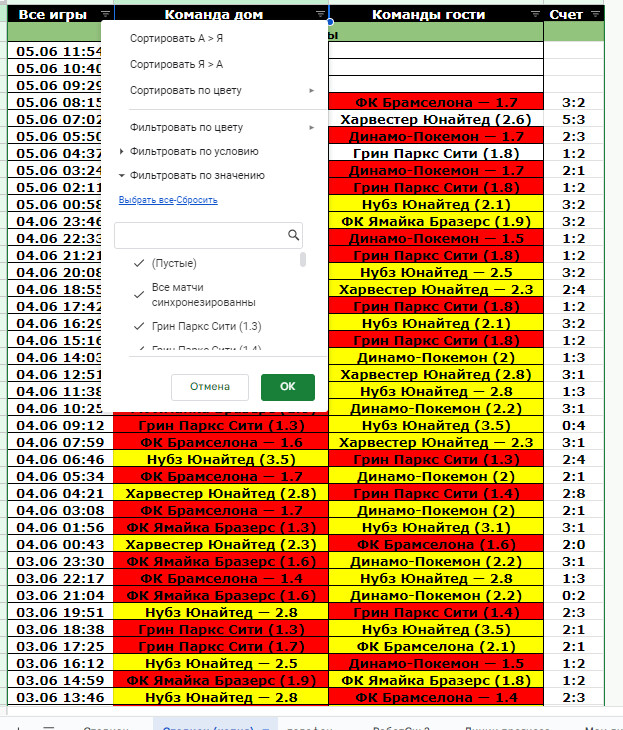The image size is (623, 730).
Task: Confirm the filter with ОК
Action: click(x=288, y=387)
